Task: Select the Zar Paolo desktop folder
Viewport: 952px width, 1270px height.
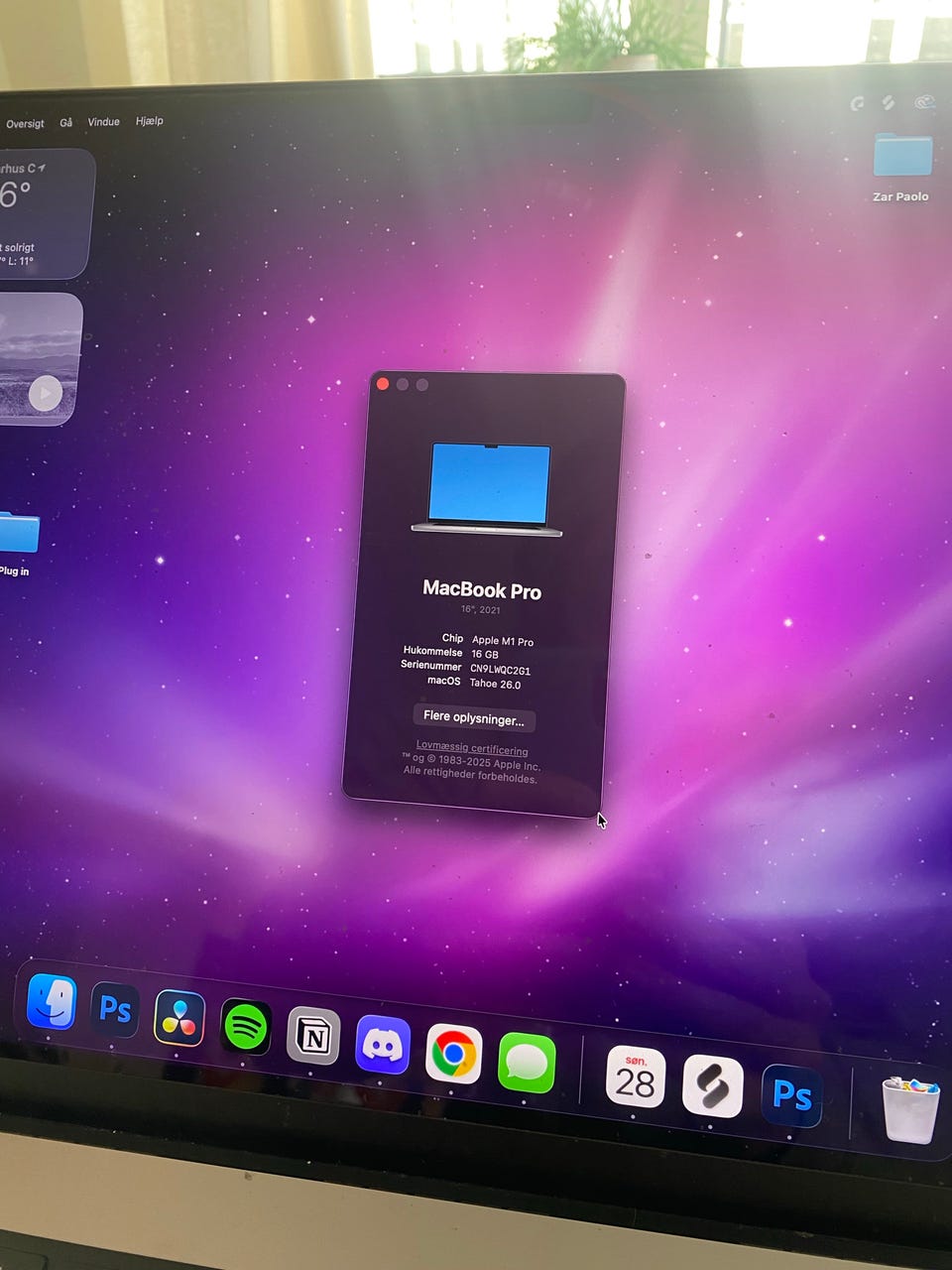Action: [901, 167]
